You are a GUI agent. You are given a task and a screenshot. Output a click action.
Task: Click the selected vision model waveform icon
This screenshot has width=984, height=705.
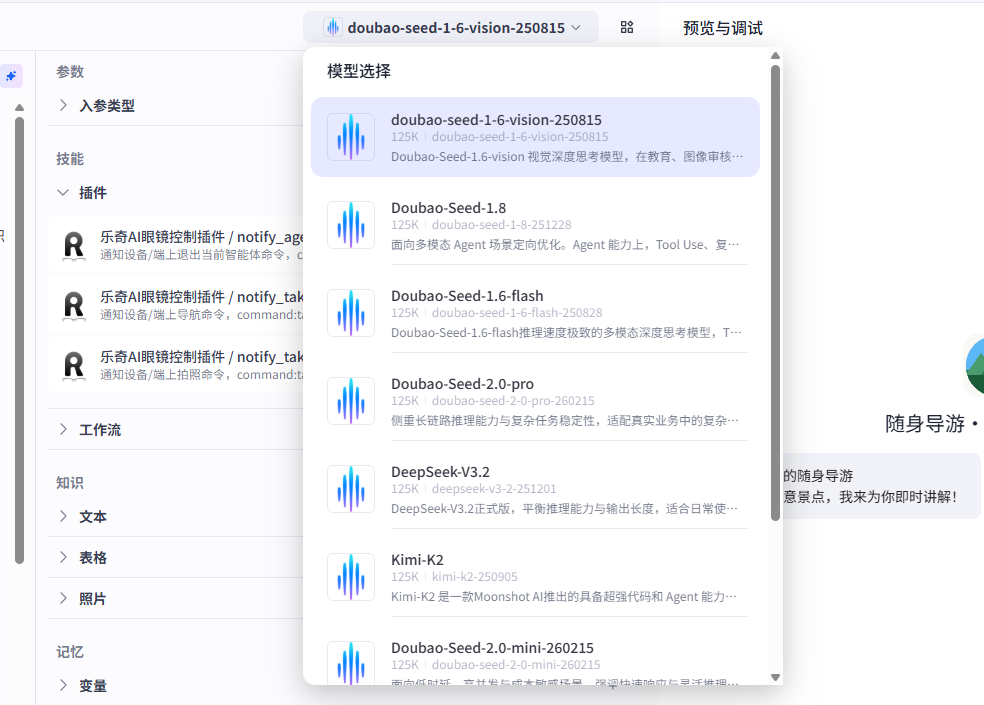click(x=351, y=137)
